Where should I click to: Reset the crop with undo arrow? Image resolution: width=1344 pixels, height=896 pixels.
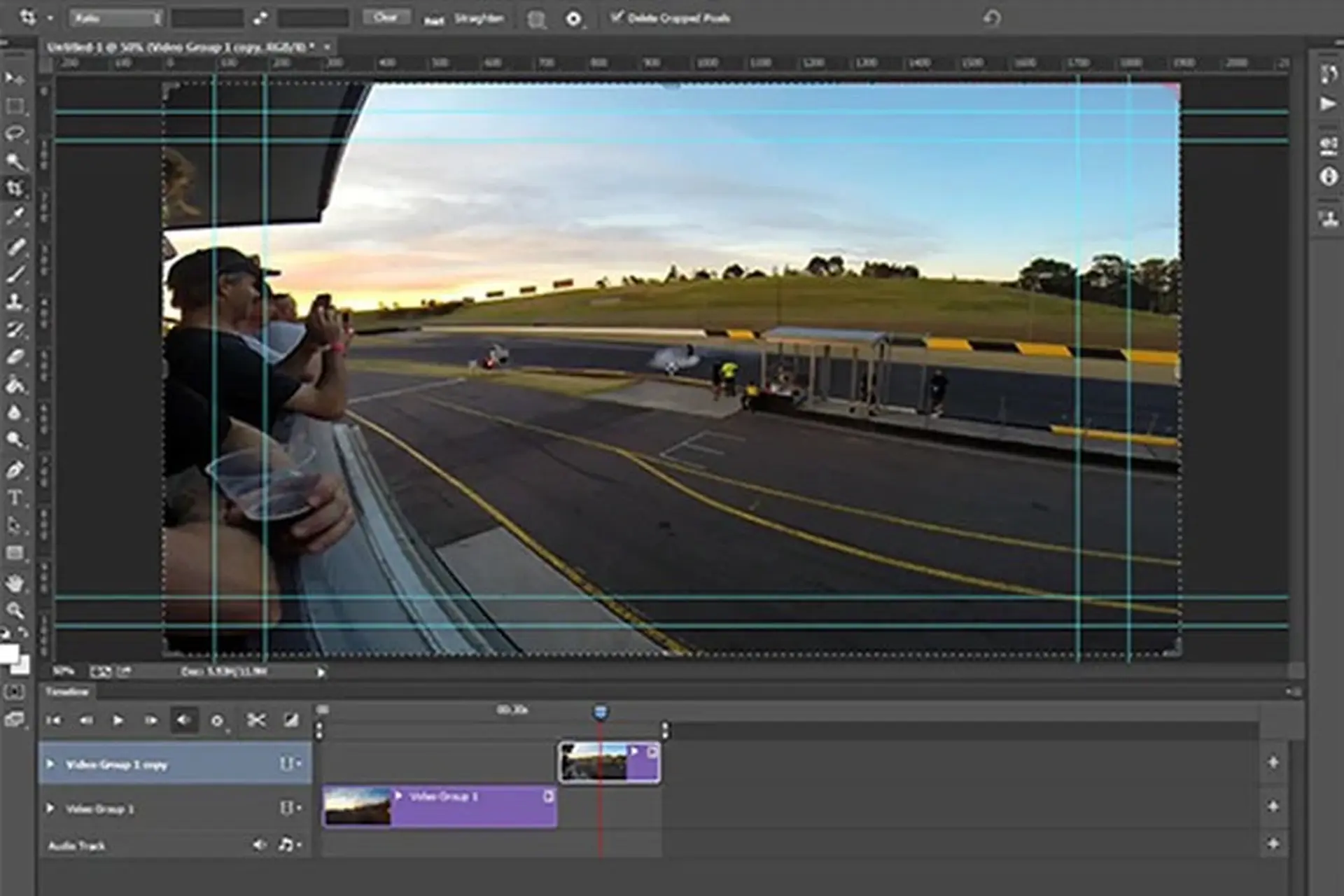(x=991, y=17)
